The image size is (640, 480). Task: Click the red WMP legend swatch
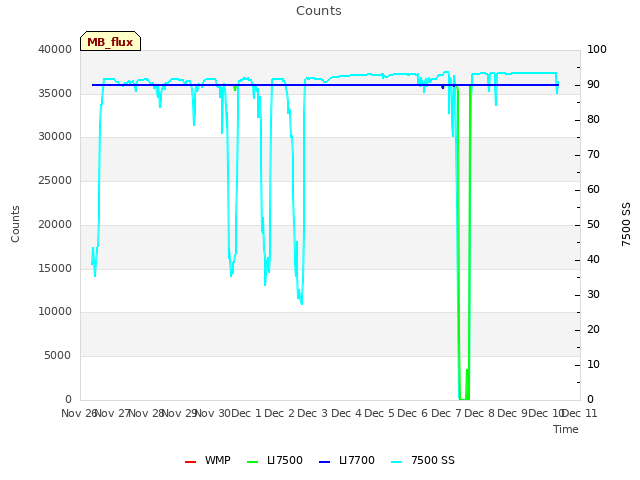point(190,462)
